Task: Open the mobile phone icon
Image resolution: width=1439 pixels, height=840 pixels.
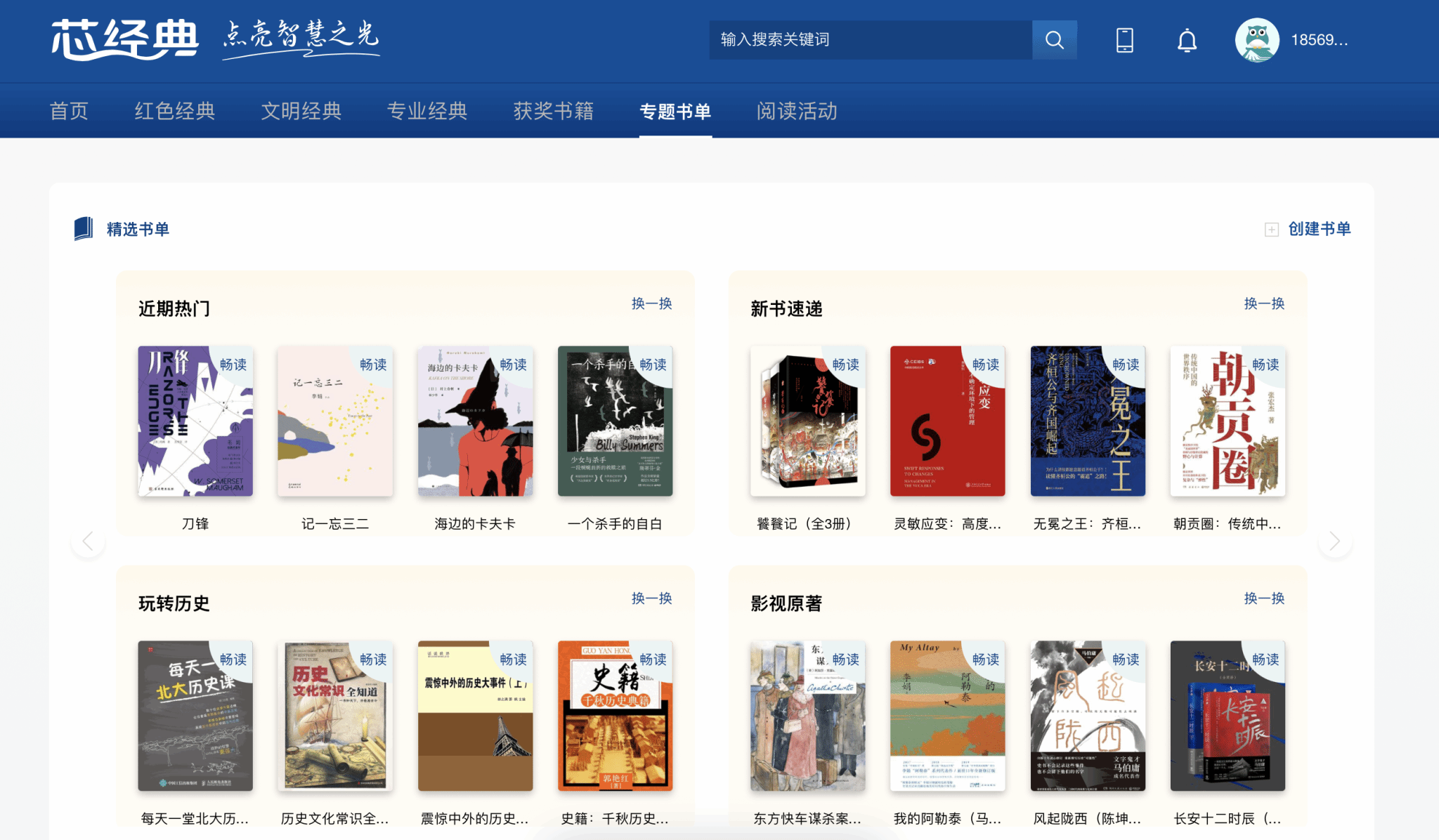Action: (1124, 40)
